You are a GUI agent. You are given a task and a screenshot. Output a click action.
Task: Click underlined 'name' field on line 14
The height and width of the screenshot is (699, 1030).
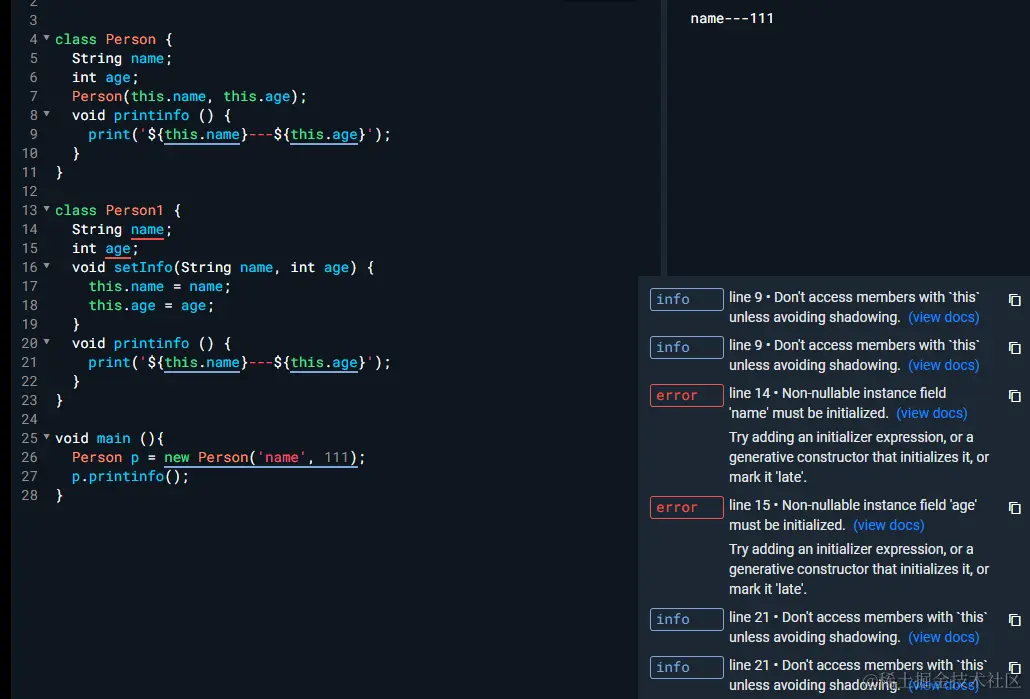tap(147, 230)
